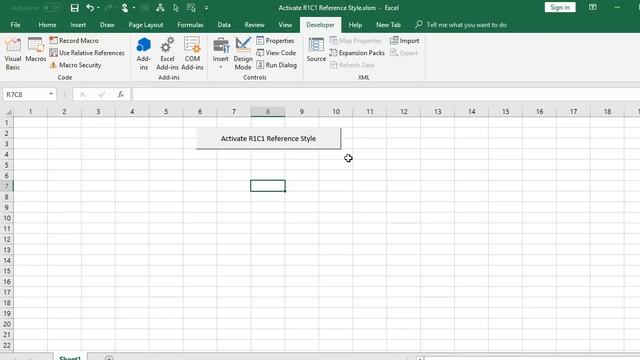Select row 7 header

(7, 186)
